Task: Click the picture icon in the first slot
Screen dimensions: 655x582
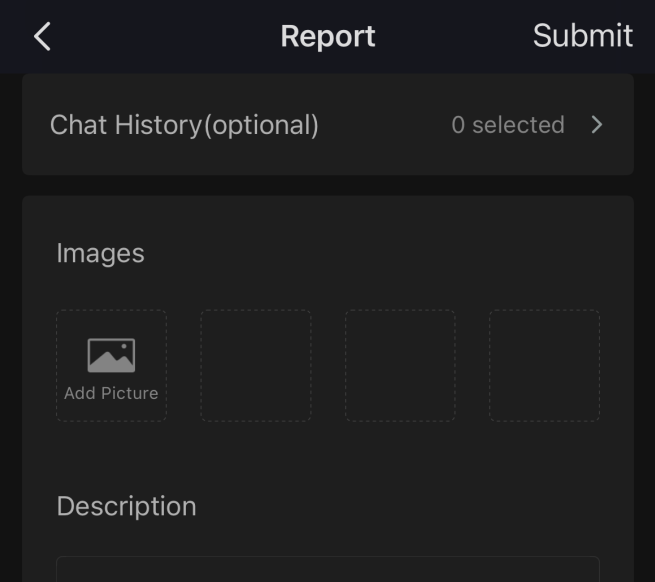Action: coord(111,355)
